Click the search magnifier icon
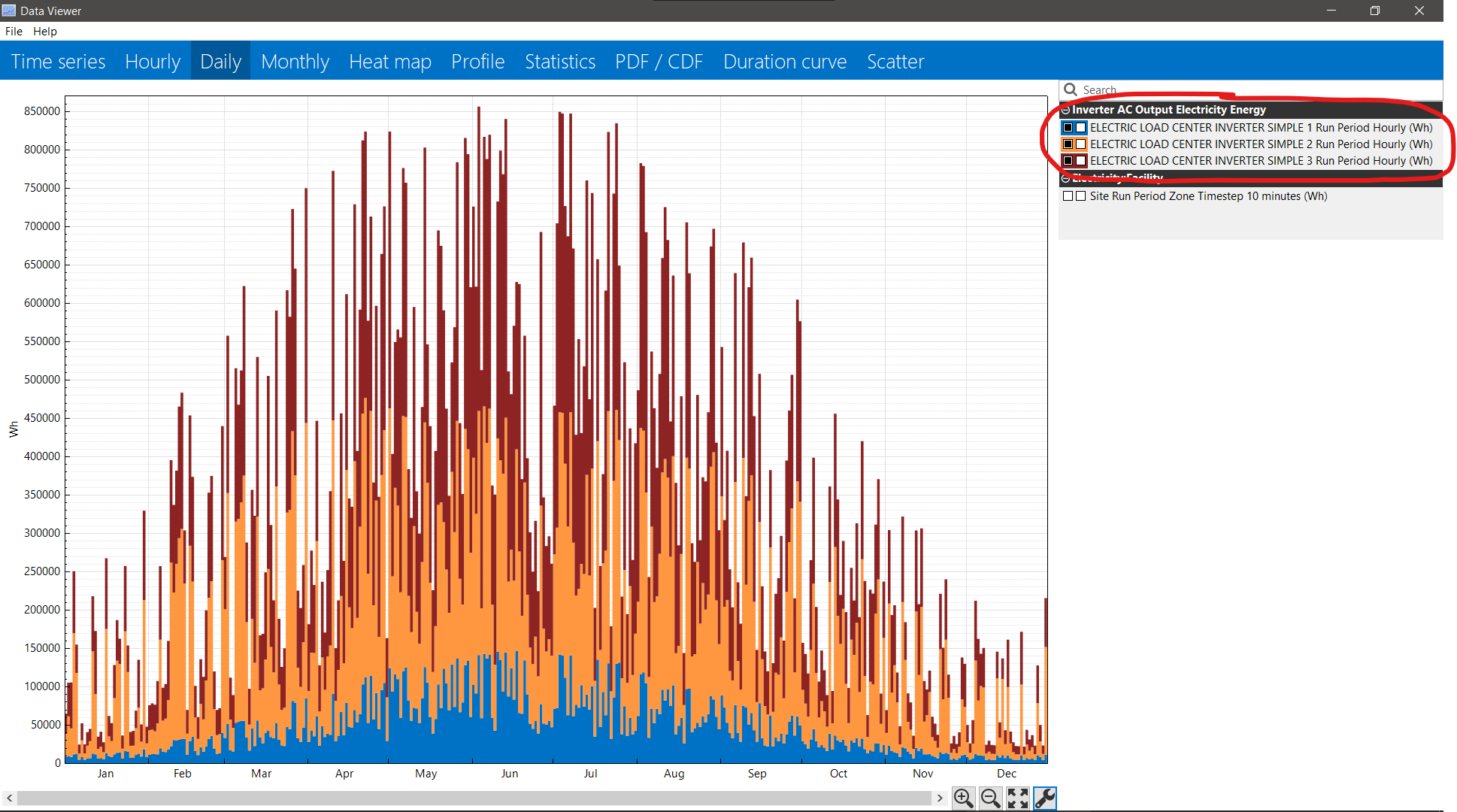 (x=1071, y=89)
